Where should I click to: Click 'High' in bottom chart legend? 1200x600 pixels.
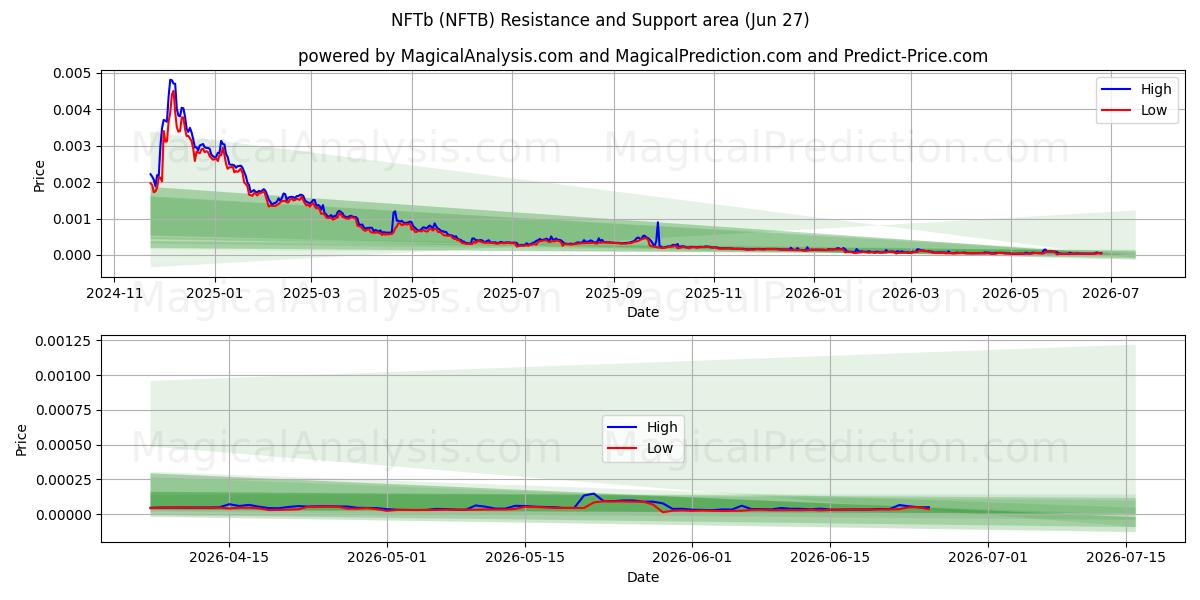pyautogui.click(x=661, y=427)
